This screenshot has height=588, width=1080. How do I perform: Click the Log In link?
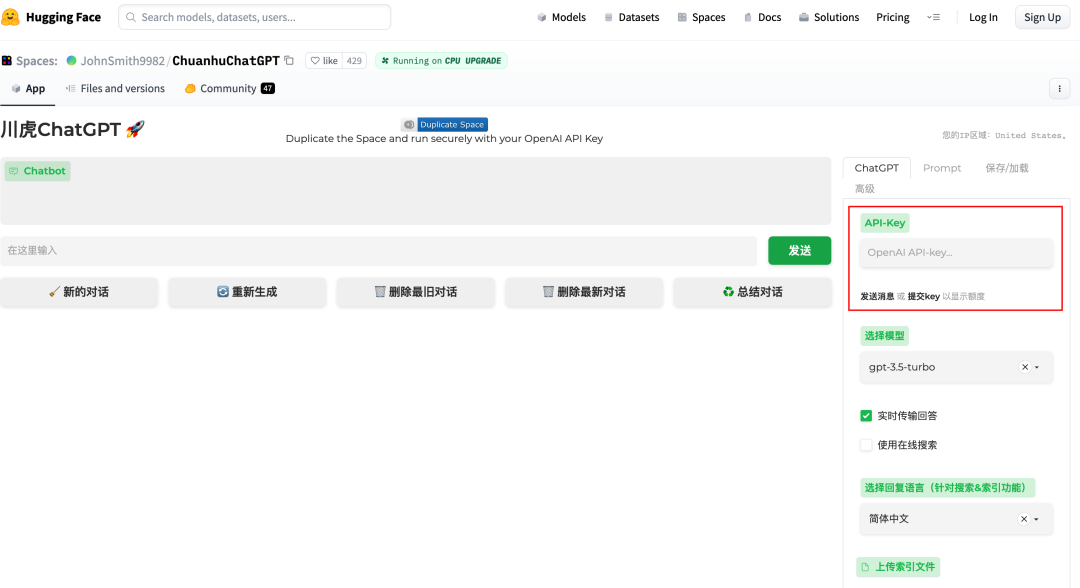983,17
